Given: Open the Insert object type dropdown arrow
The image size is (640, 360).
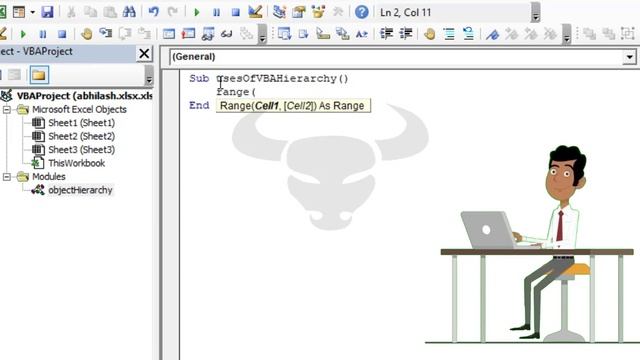Looking at the screenshot, I should coord(32,12).
